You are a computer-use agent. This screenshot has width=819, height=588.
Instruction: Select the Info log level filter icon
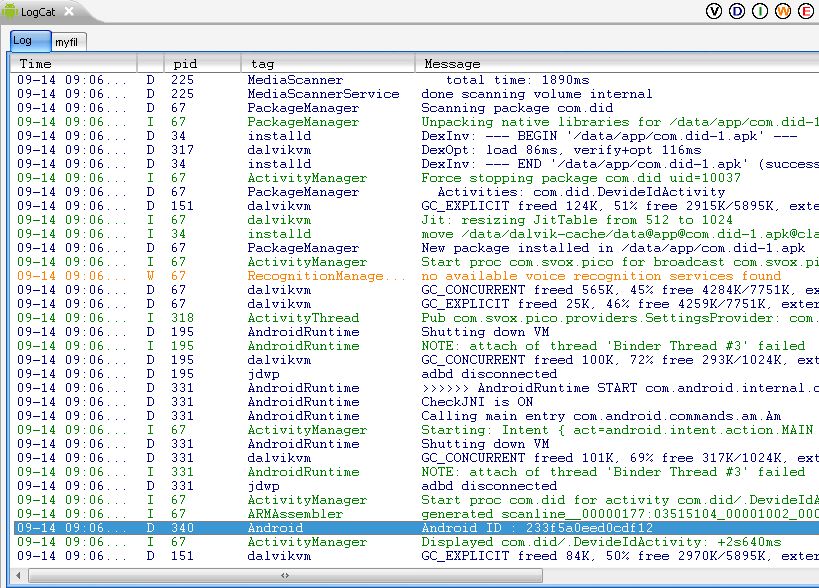tap(759, 11)
